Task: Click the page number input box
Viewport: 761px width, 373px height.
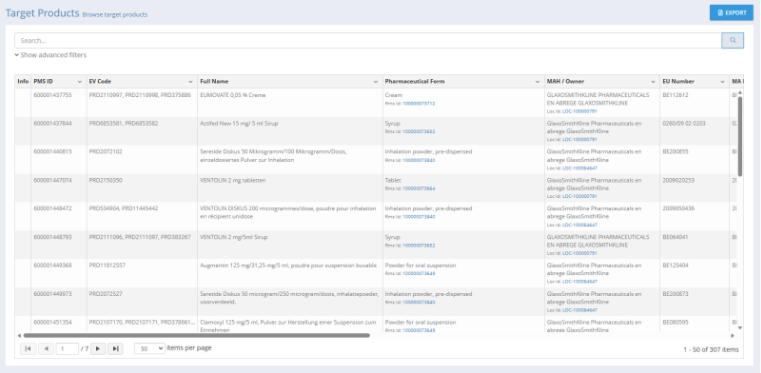Action: point(67,349)
